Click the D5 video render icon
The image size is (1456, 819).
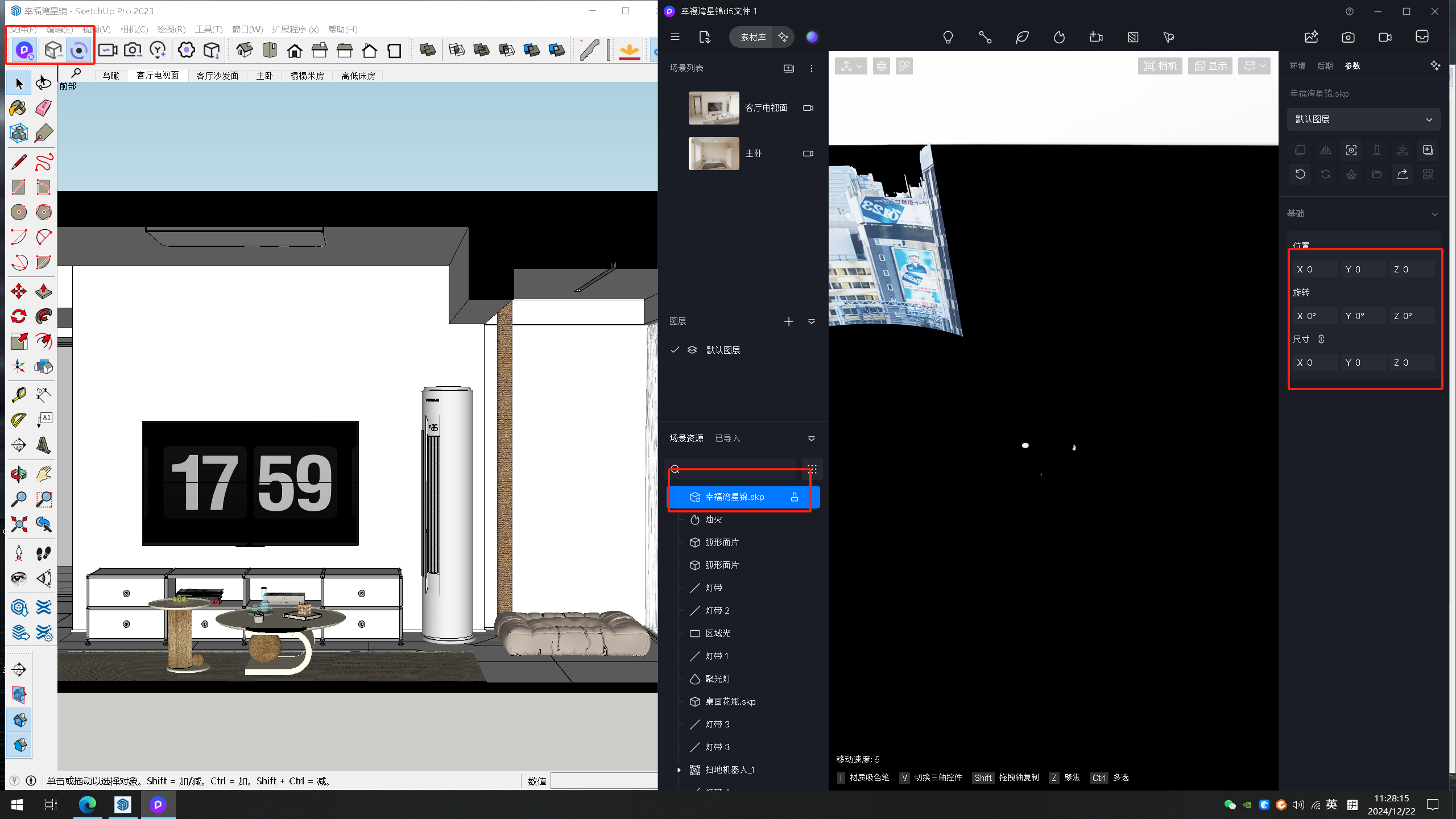click(x=1385, y=38)
